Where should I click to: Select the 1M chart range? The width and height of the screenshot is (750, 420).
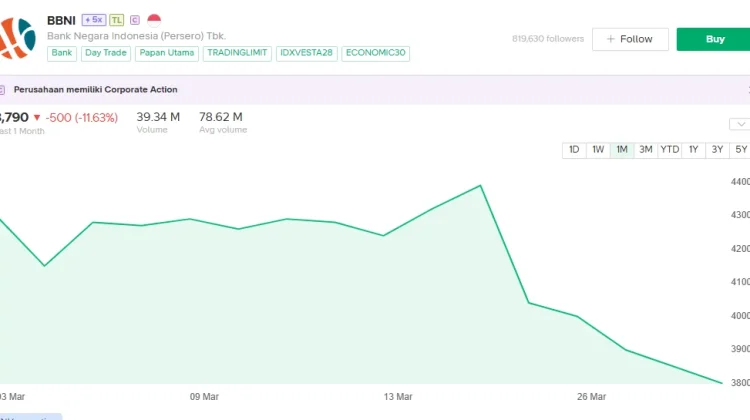(x=622, y=150)
